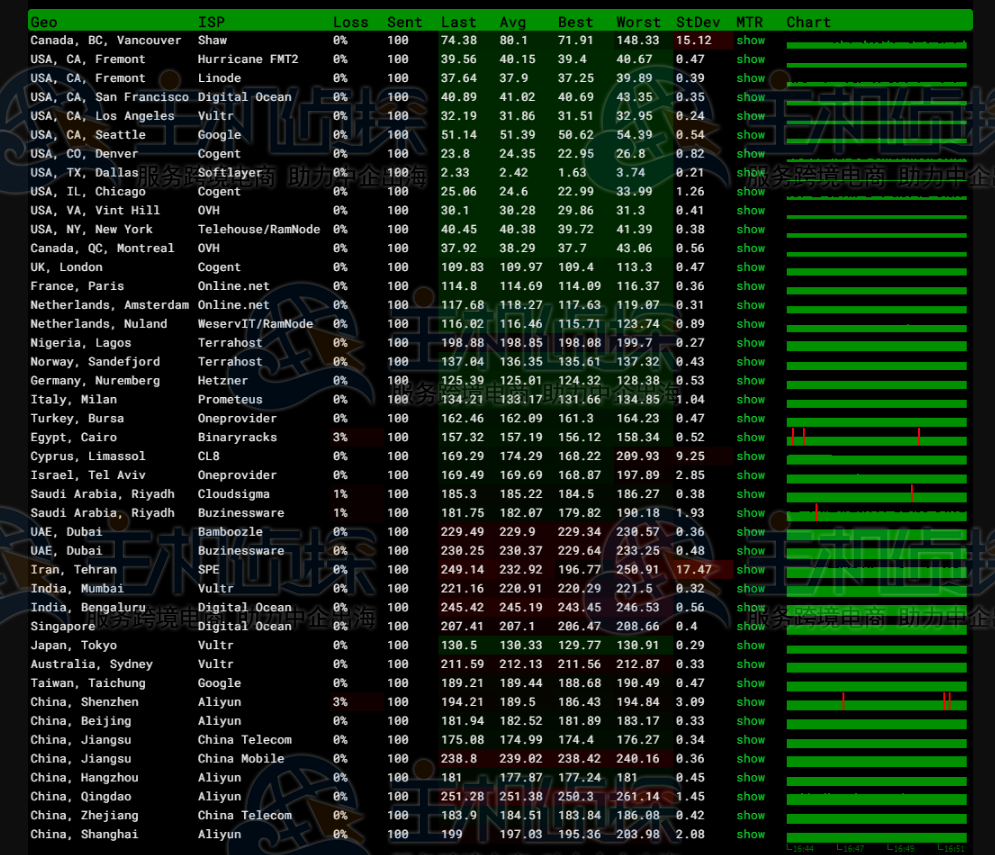The height and width of the screenshot is (855, 995).
Task: Open show link for China, Shenzhen Aliyun
Action: point(750,703)
